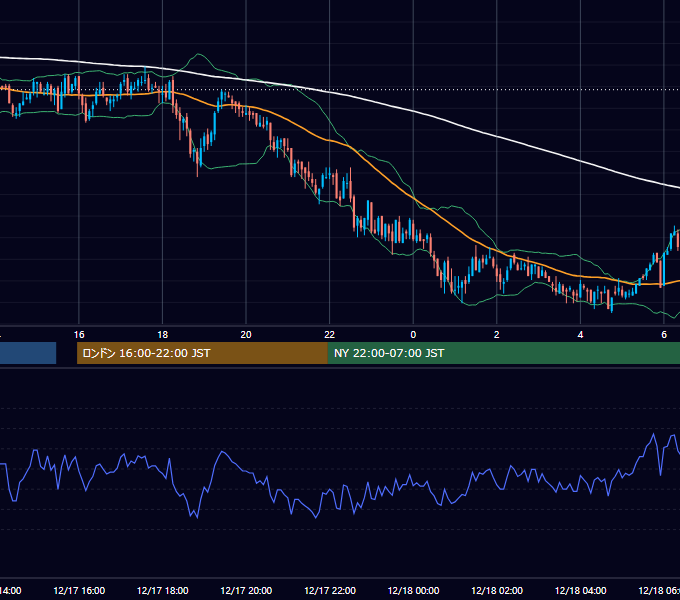The height and width of the screenshot is (600, 680).
Task: Click the '12/18 04:00' date label
Action: click(580, 590)
